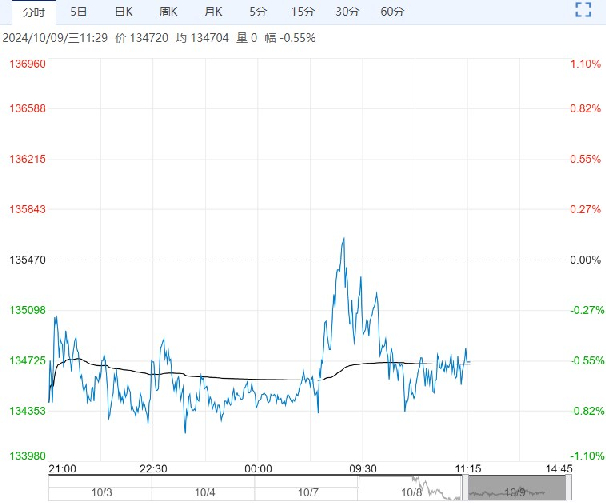Viewport: 606px width, 503px height.
Task: Click the 136588 red price axis label
Action: [27, 108]
